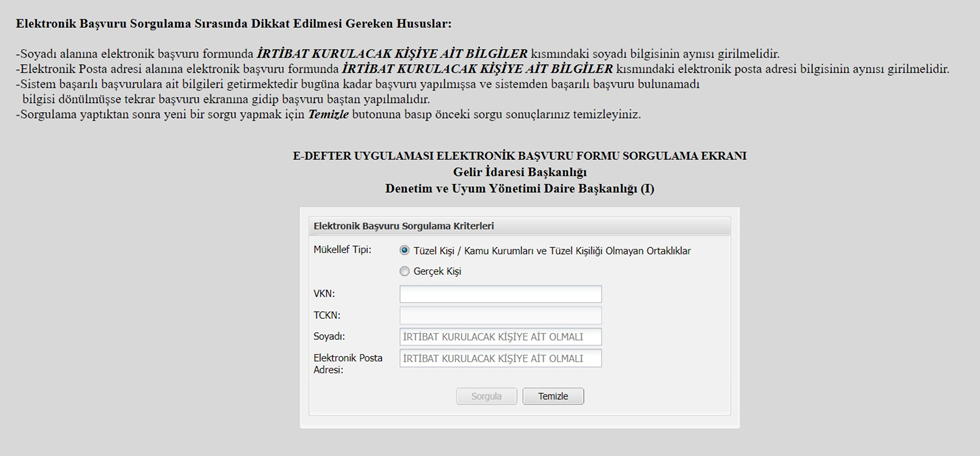The height and width of the screenshot is (456, 980).
Task: Click the first instruction line about Soyadı alanına
Action: [x=397, y=53]
